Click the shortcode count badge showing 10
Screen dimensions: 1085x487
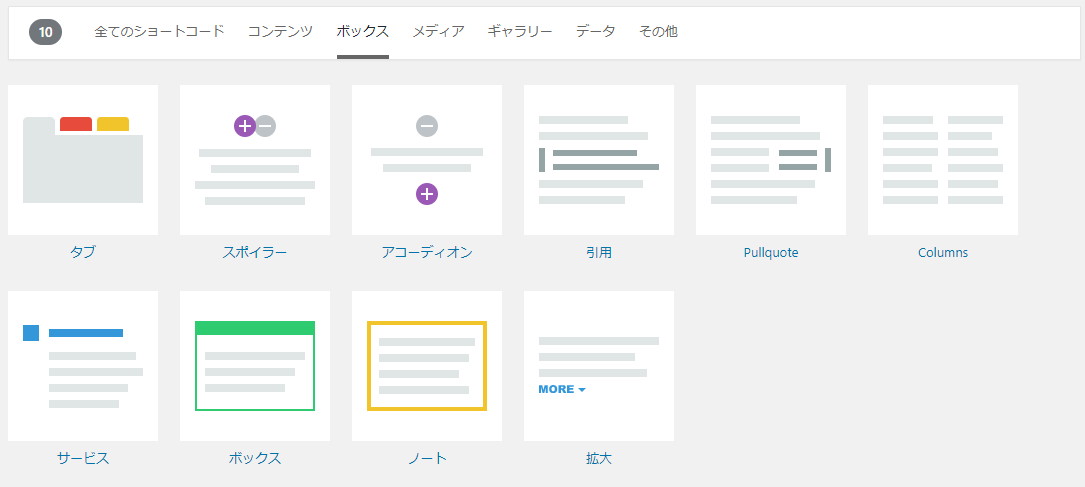pyautogui.click(x=46, y=32)
